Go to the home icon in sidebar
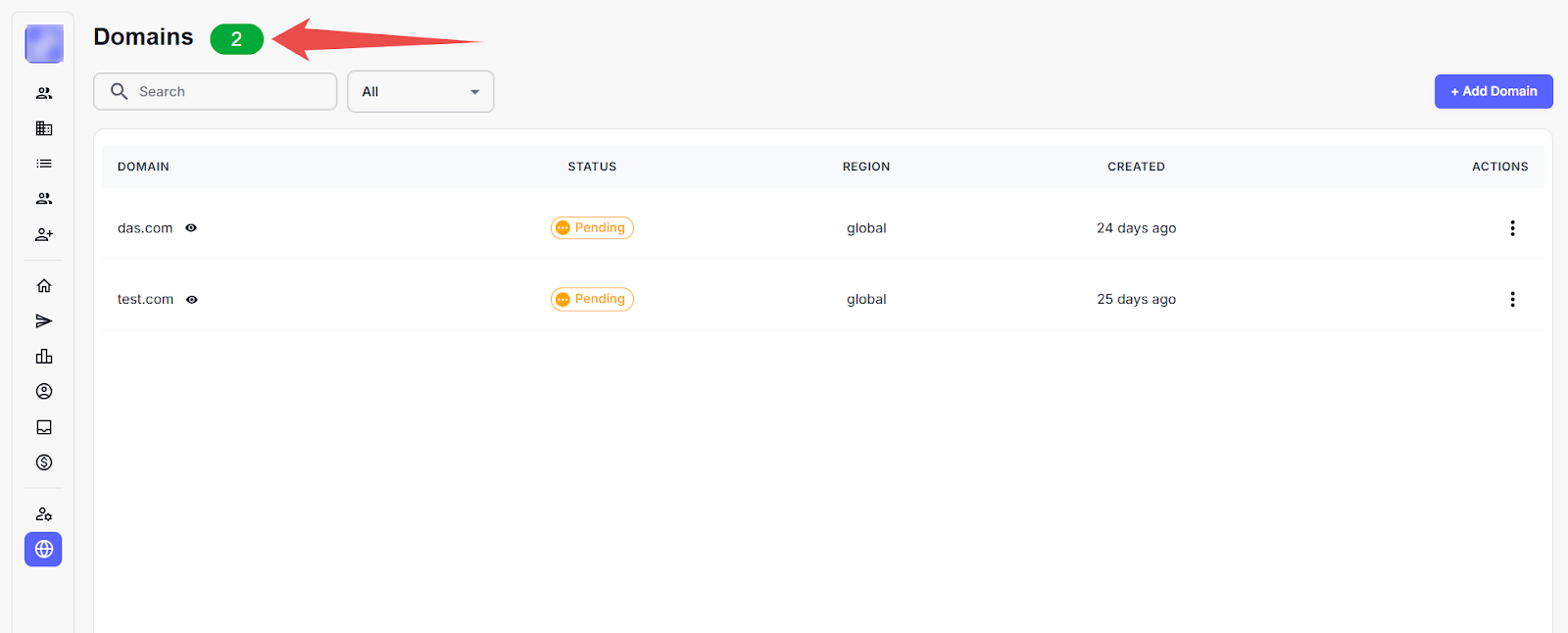The height and width of the screenshot is (633, 1568). tap(44, 286)
